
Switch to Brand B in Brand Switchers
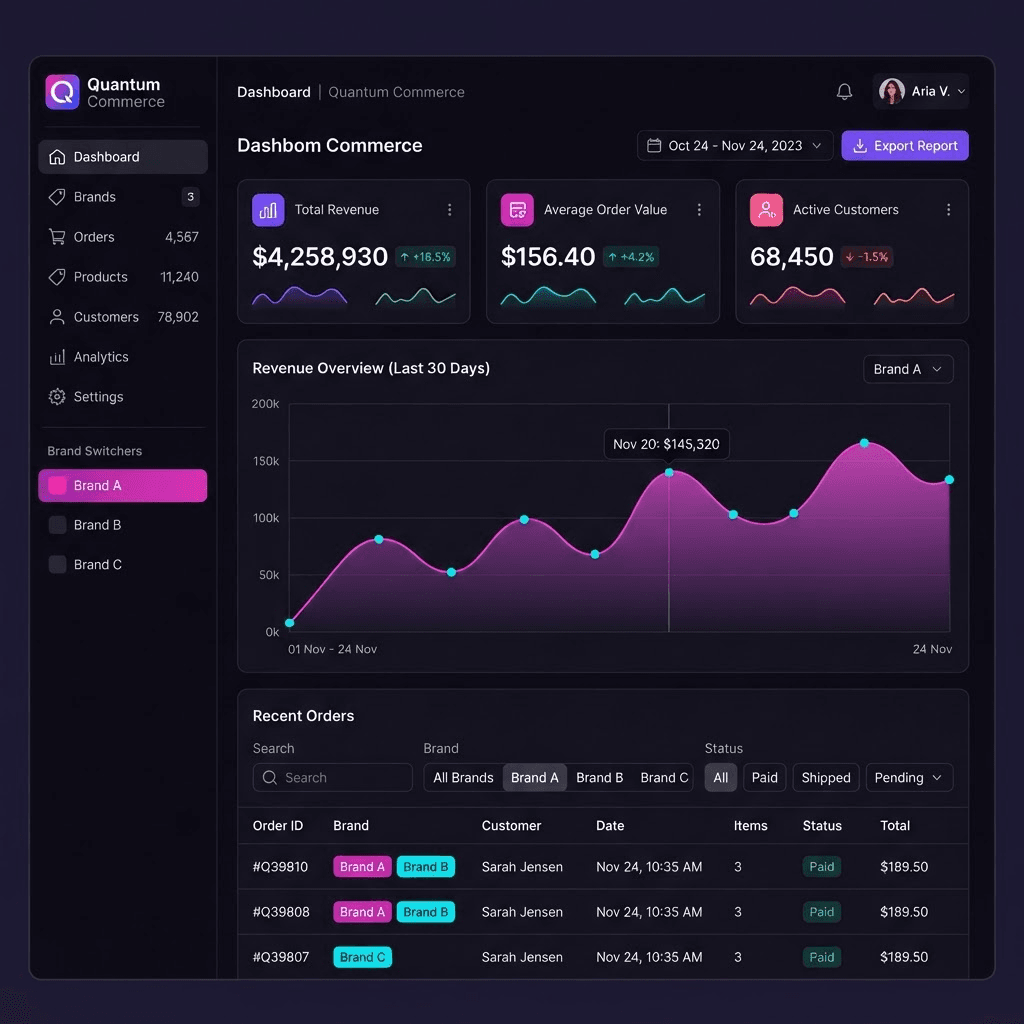pos(123,525)
